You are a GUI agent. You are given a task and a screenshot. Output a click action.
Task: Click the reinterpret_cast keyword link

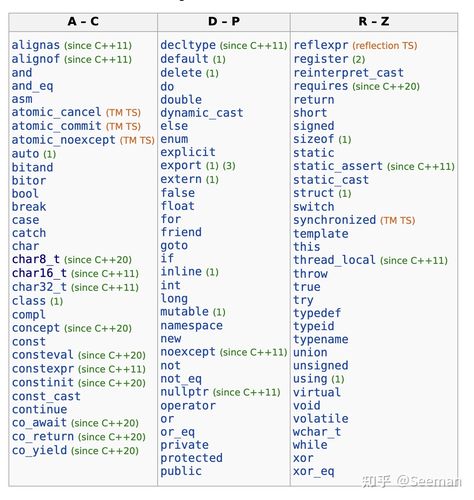pyautogui.click(x=348, y=73)
